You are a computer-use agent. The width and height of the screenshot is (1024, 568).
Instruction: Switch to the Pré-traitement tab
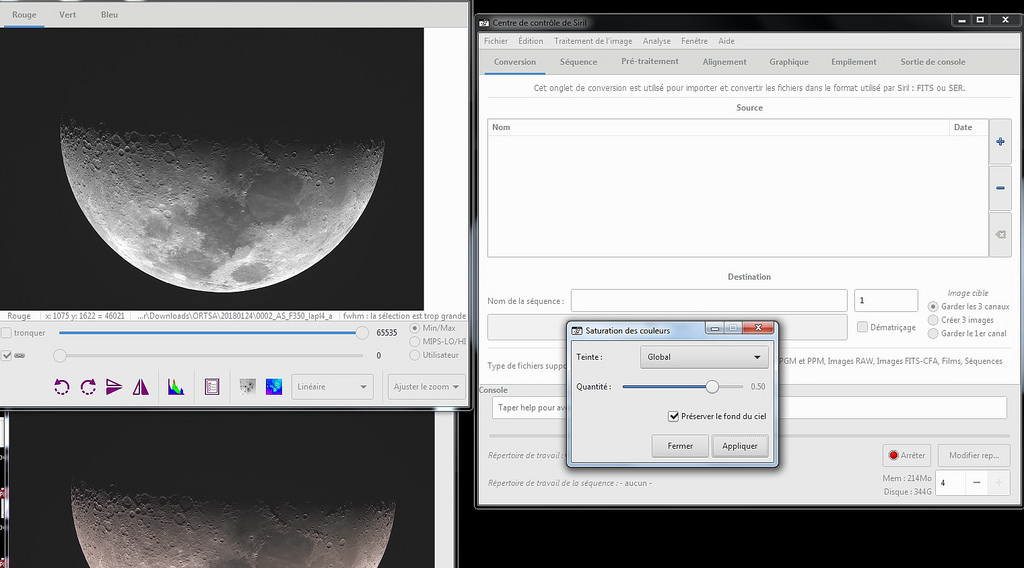(650, 62)
